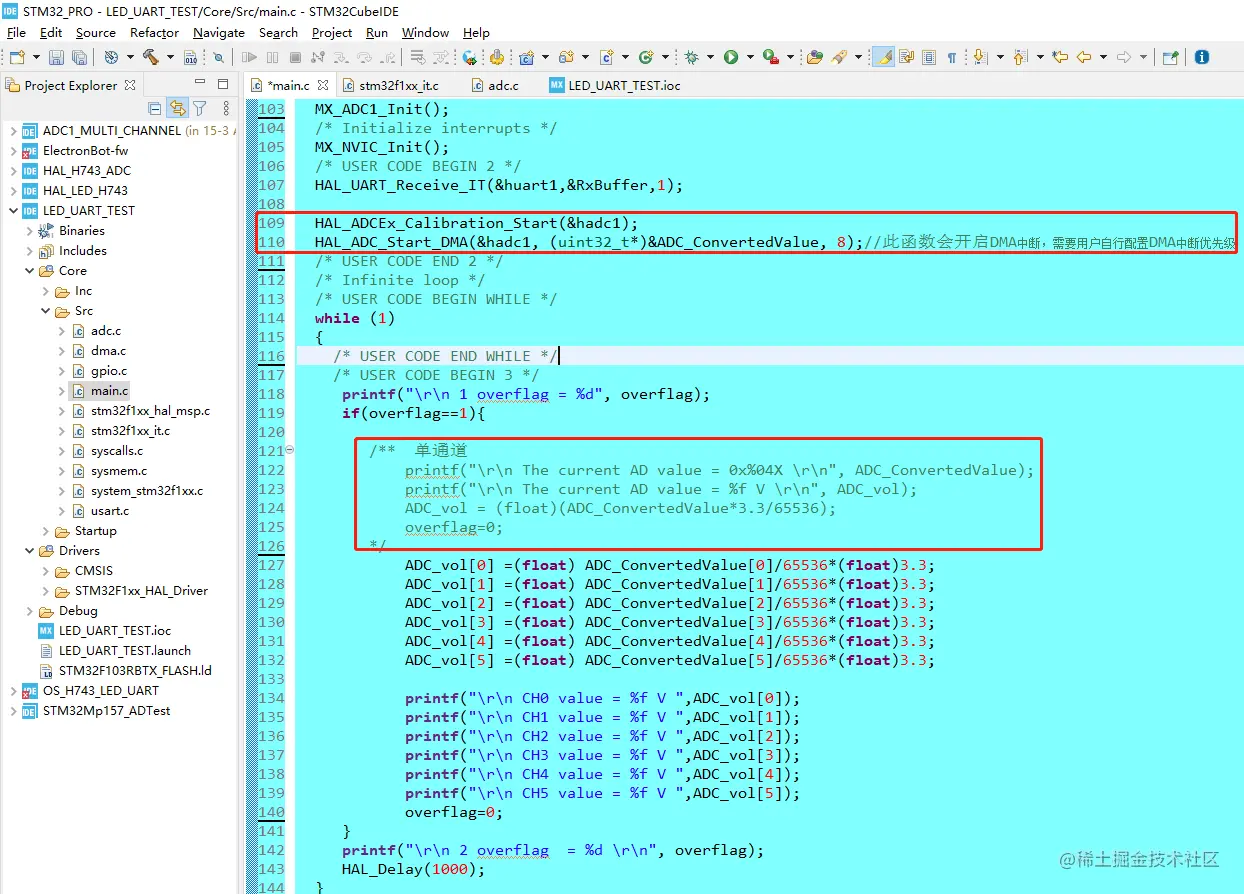Maximize the Project Explorer panel
This screenshot has height=894, width=1244.
[222, 85]
